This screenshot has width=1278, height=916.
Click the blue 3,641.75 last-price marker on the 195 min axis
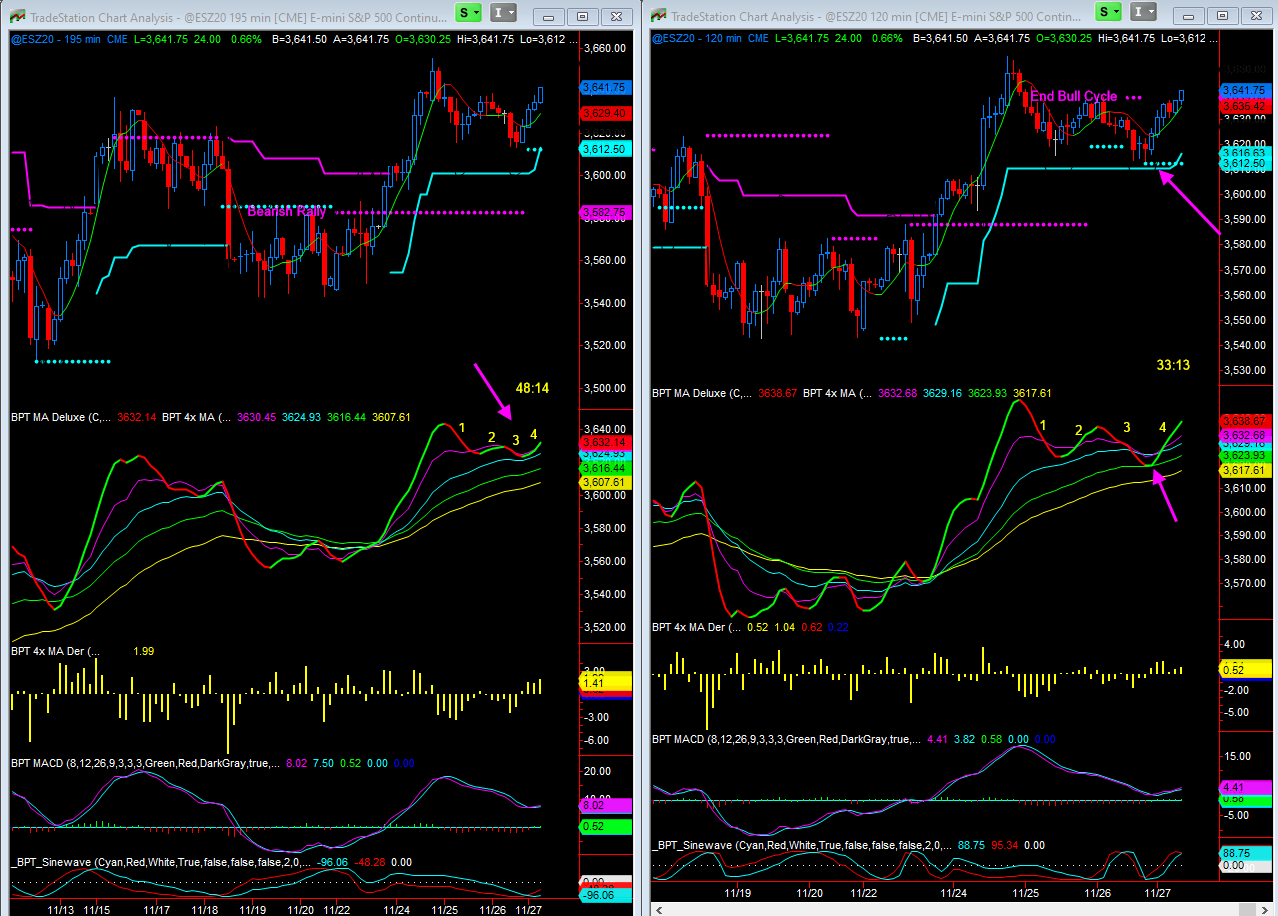pyautogui.click(x=603, y=87)
